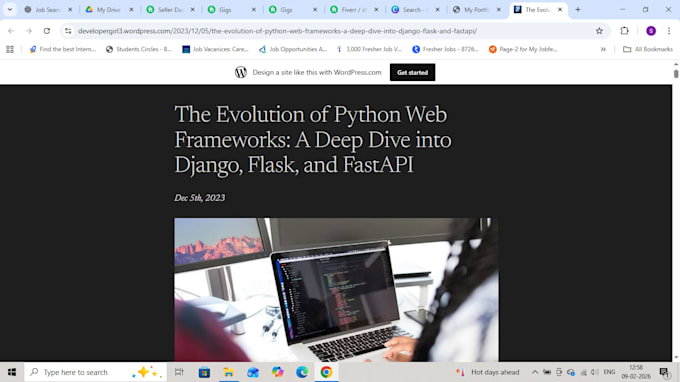Click the page vertical scrollbar thumb

click(x=676, y=74)
